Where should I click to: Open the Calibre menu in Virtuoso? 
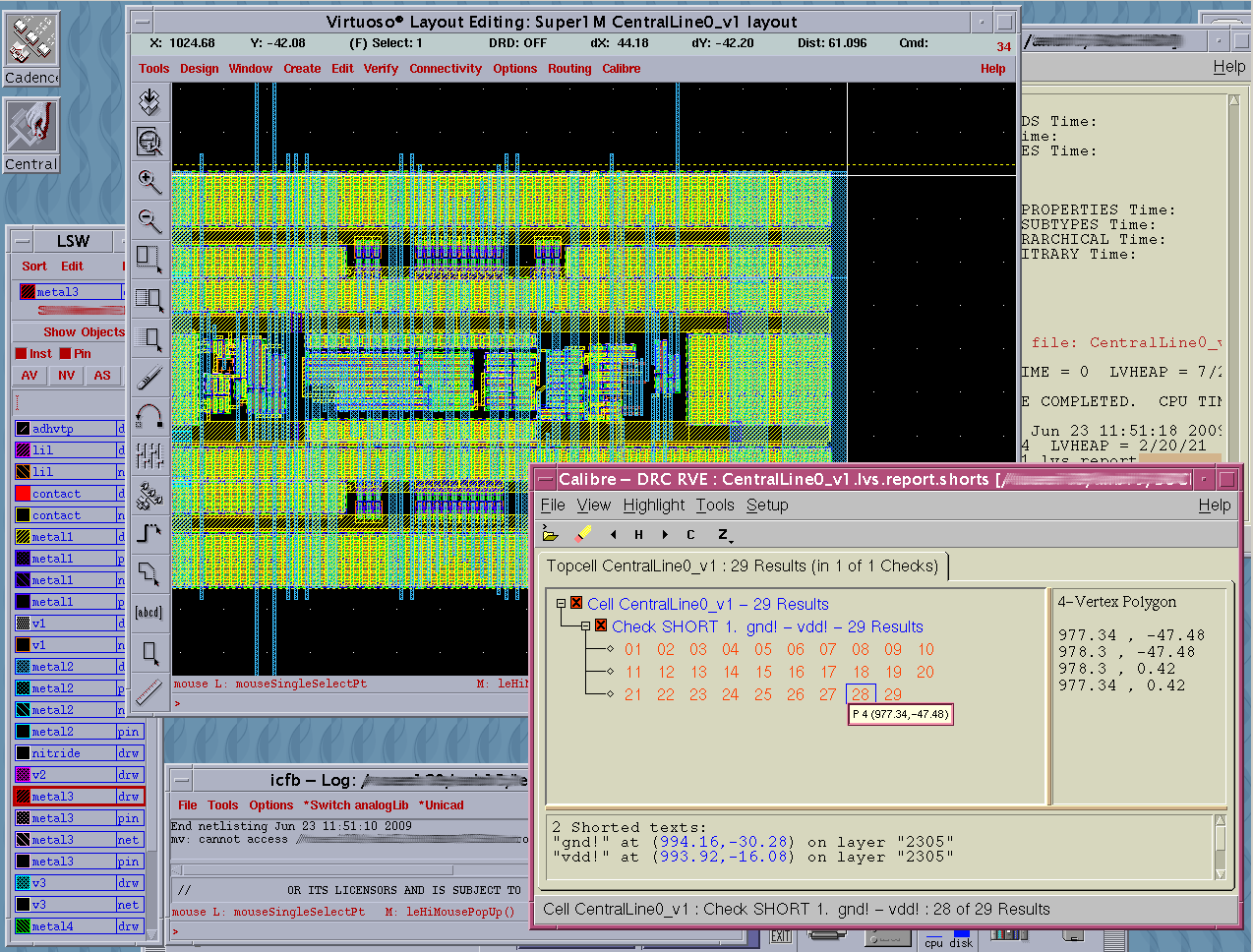621,69
